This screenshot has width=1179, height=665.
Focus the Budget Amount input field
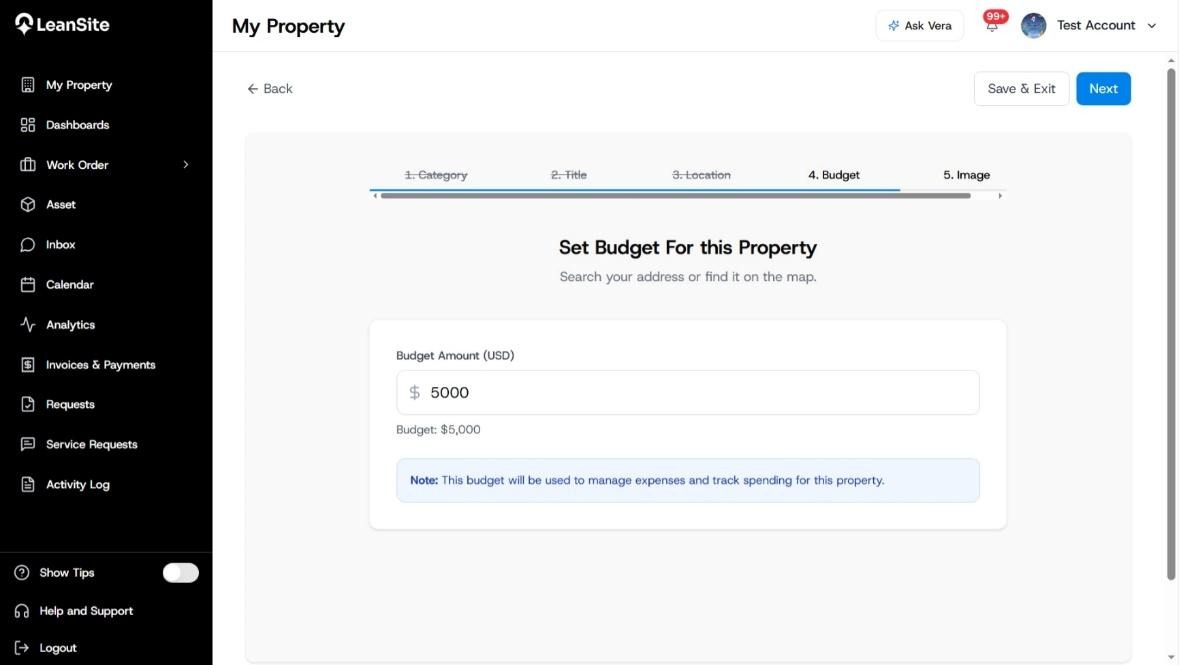[x=687, y=393]
